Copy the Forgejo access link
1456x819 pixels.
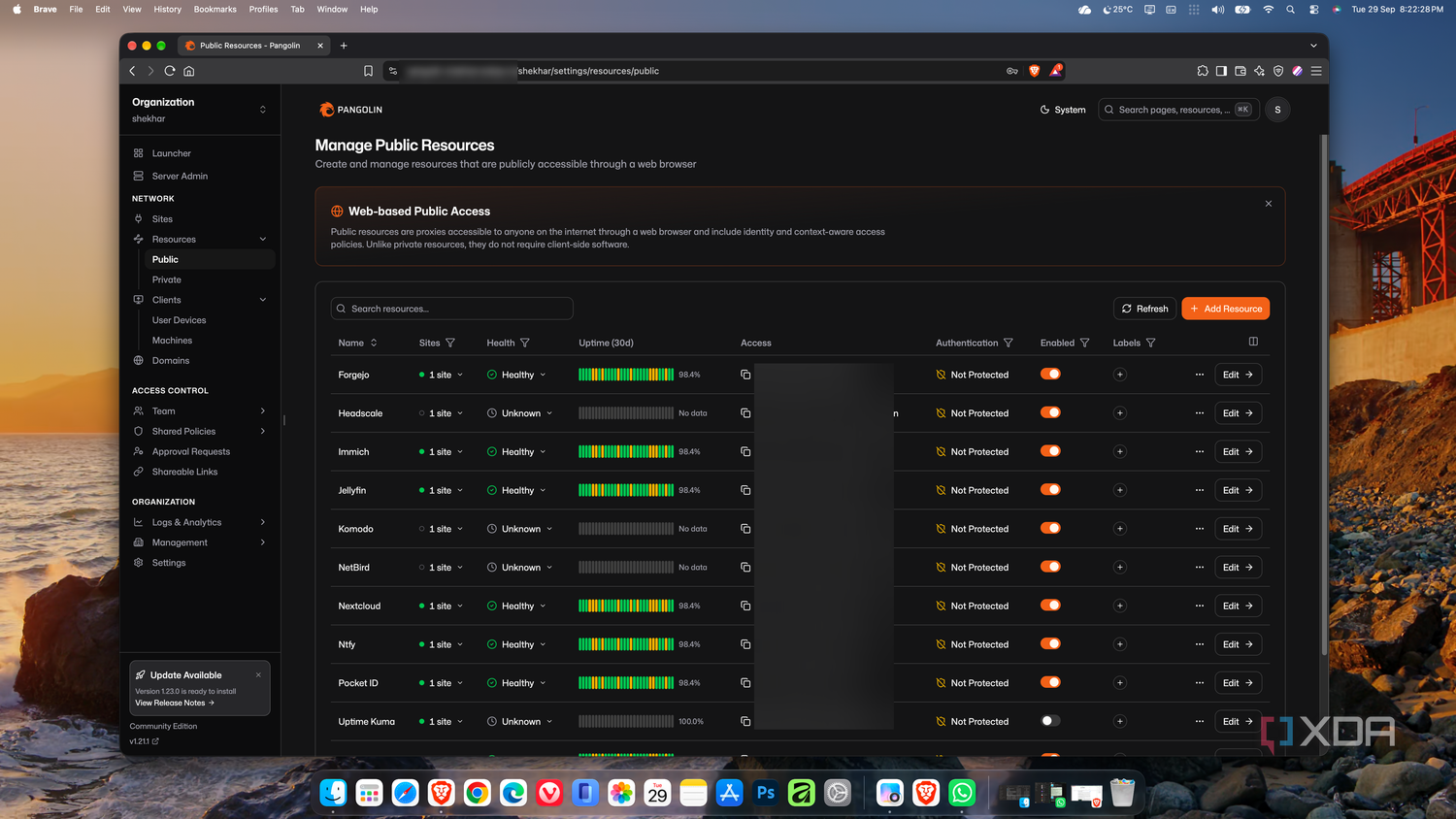tap(745, 375)
